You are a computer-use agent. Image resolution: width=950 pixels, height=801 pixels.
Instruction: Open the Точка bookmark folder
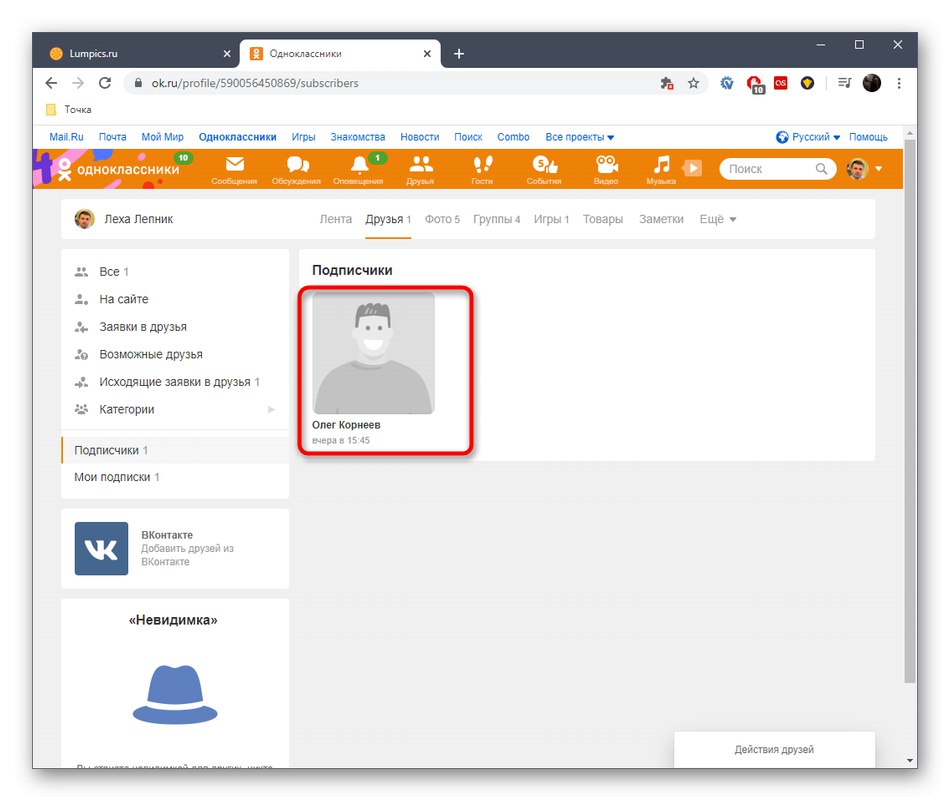tap(69, 110)
